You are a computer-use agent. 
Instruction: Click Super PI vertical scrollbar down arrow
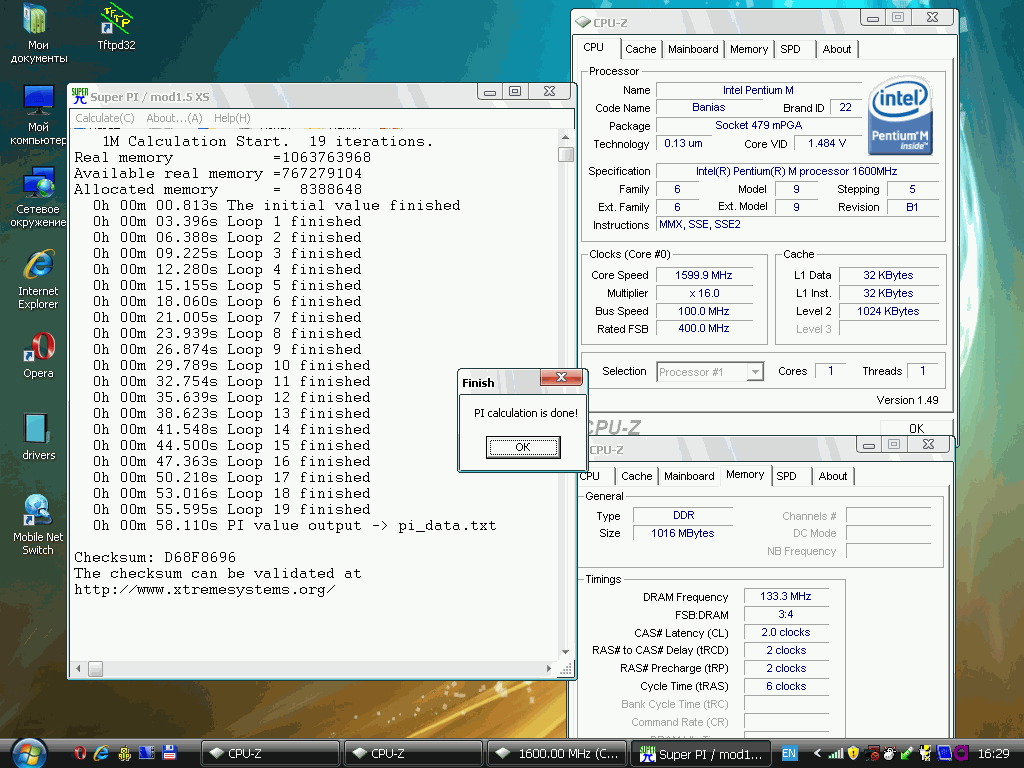566,652
